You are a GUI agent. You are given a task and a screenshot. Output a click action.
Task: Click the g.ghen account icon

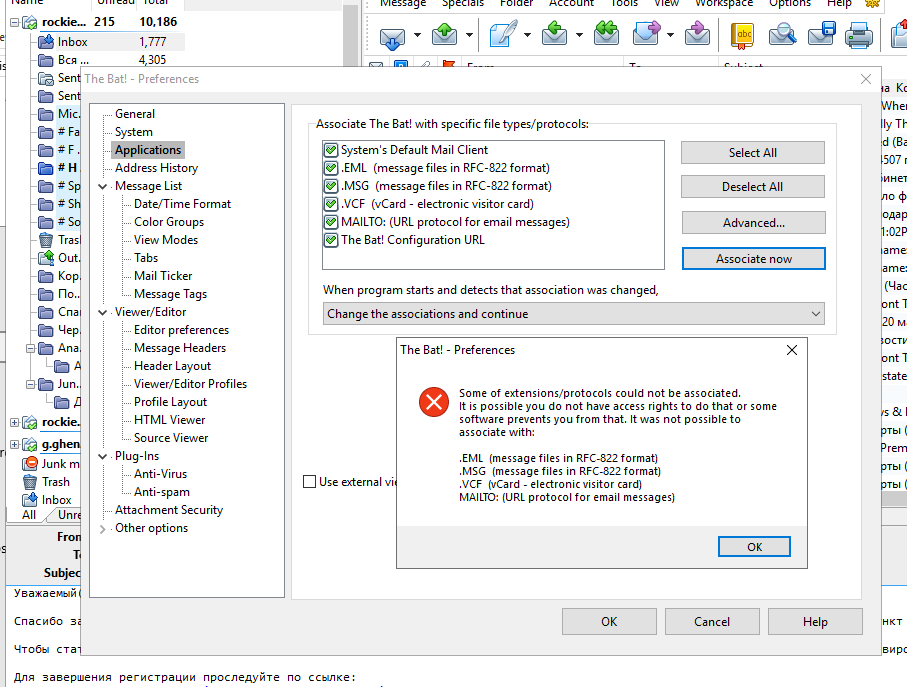click(x=30, y=445)
